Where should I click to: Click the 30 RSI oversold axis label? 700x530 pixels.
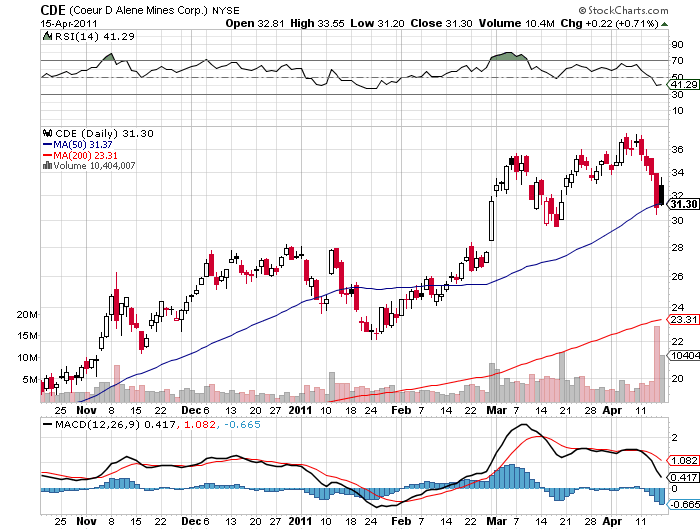point(678,94)
